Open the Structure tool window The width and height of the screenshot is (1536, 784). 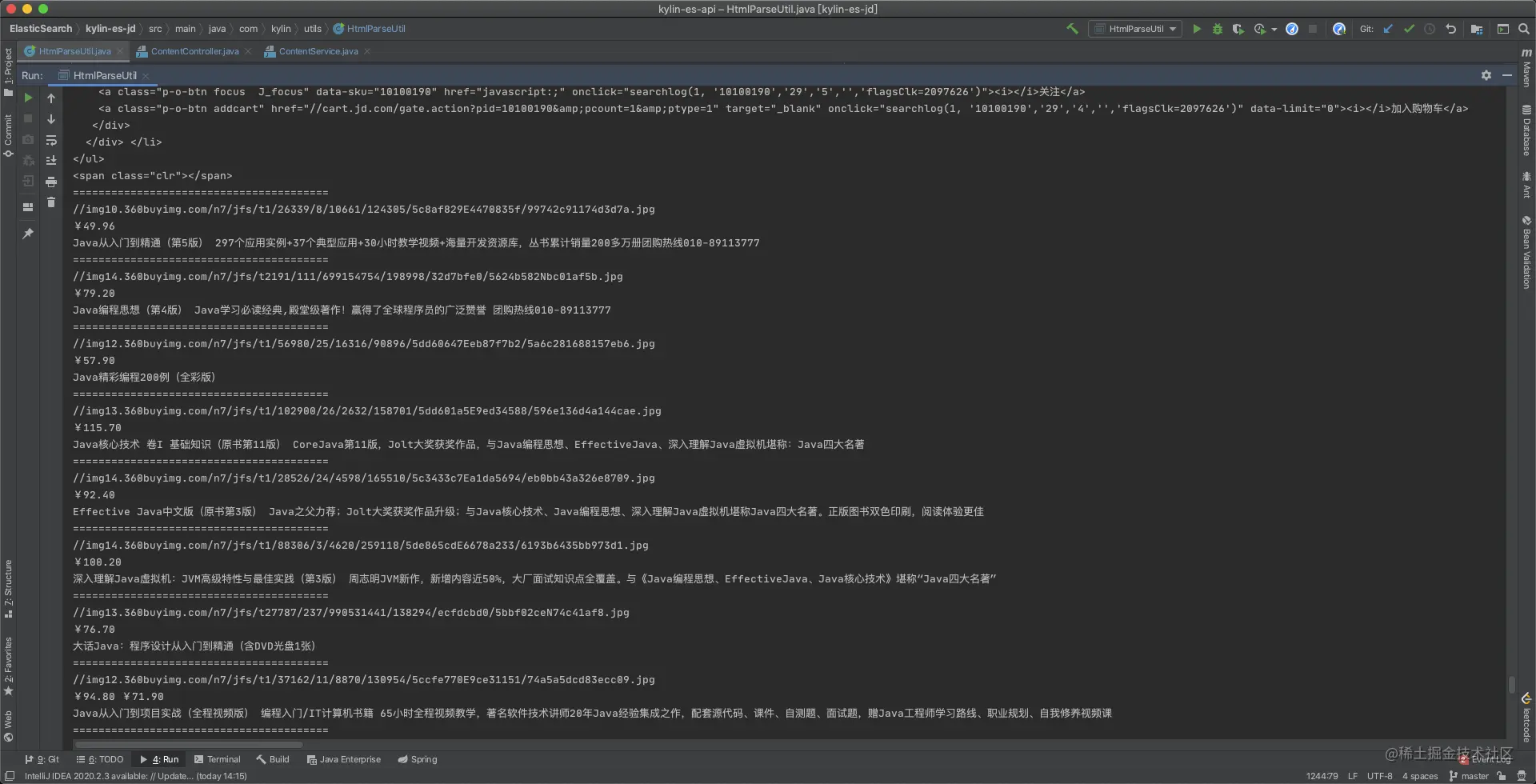(8, 590)
